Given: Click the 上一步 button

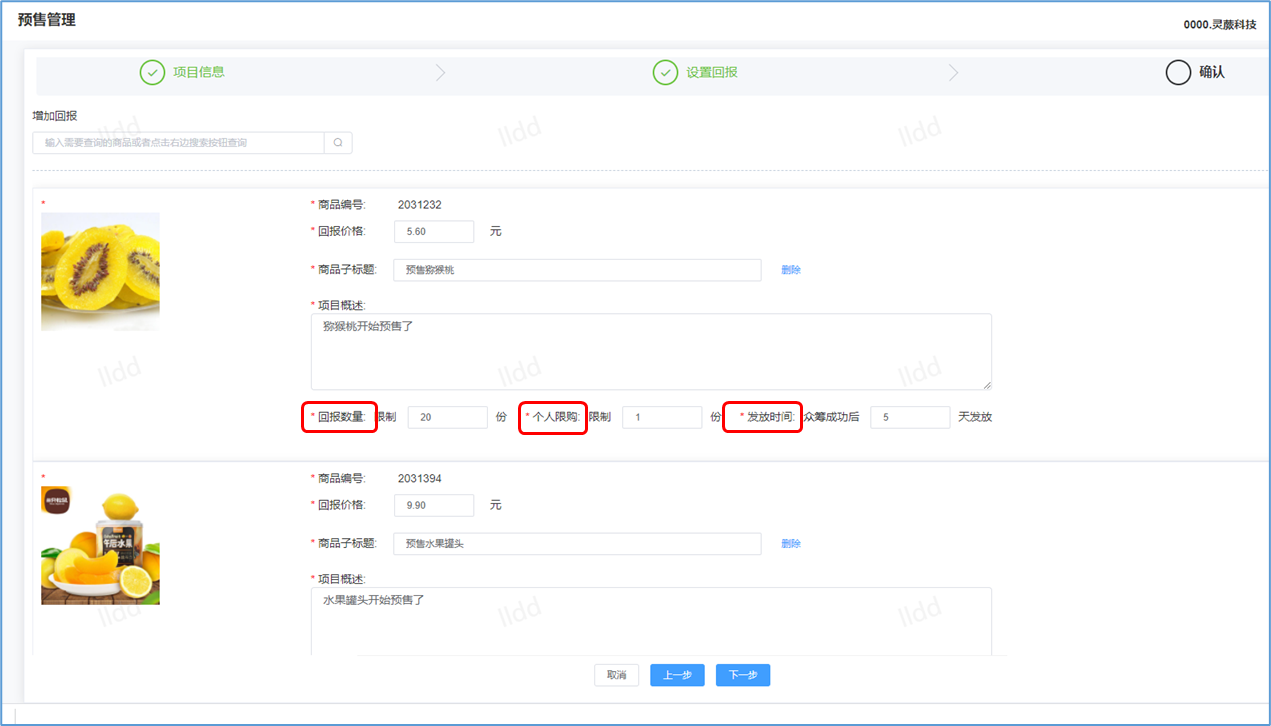Looking at the screenshot, I should tap(677, 675).
